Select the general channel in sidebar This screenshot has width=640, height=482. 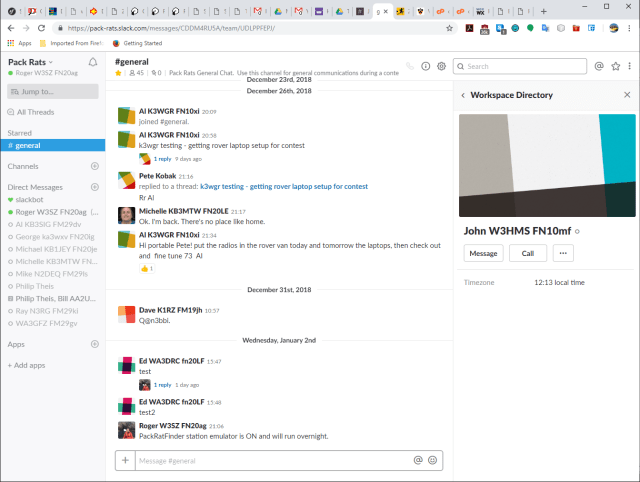[x=53, y=145]
